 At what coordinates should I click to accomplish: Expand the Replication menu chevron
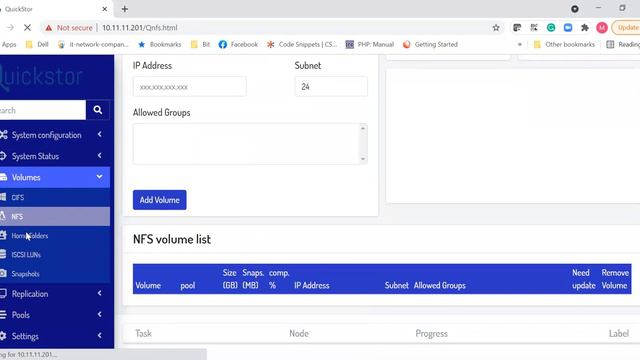[x=100, y=293]
